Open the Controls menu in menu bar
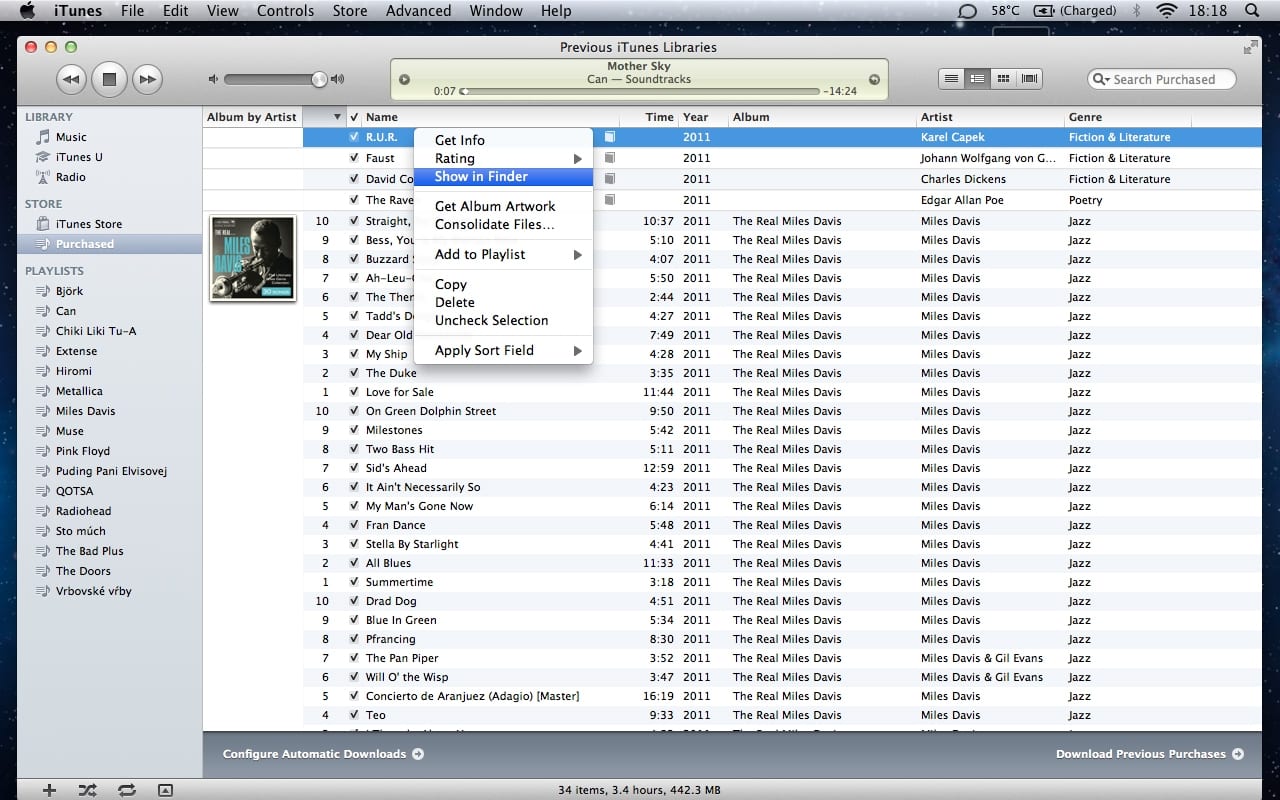Screen dimensions: 1280x800 pyautogui.click(x=286, y=11)
